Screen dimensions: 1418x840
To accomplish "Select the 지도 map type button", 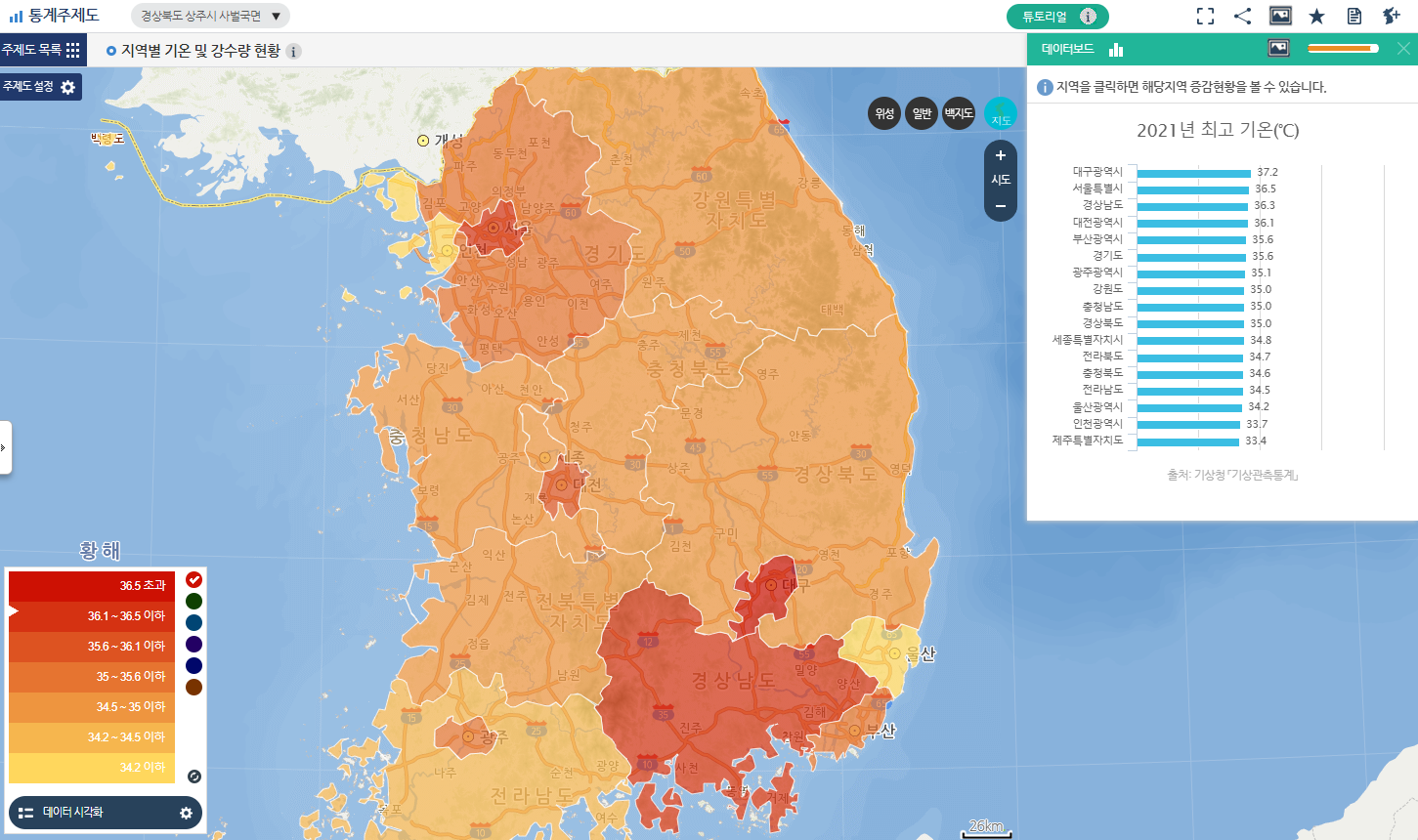I will (1001, 113).
